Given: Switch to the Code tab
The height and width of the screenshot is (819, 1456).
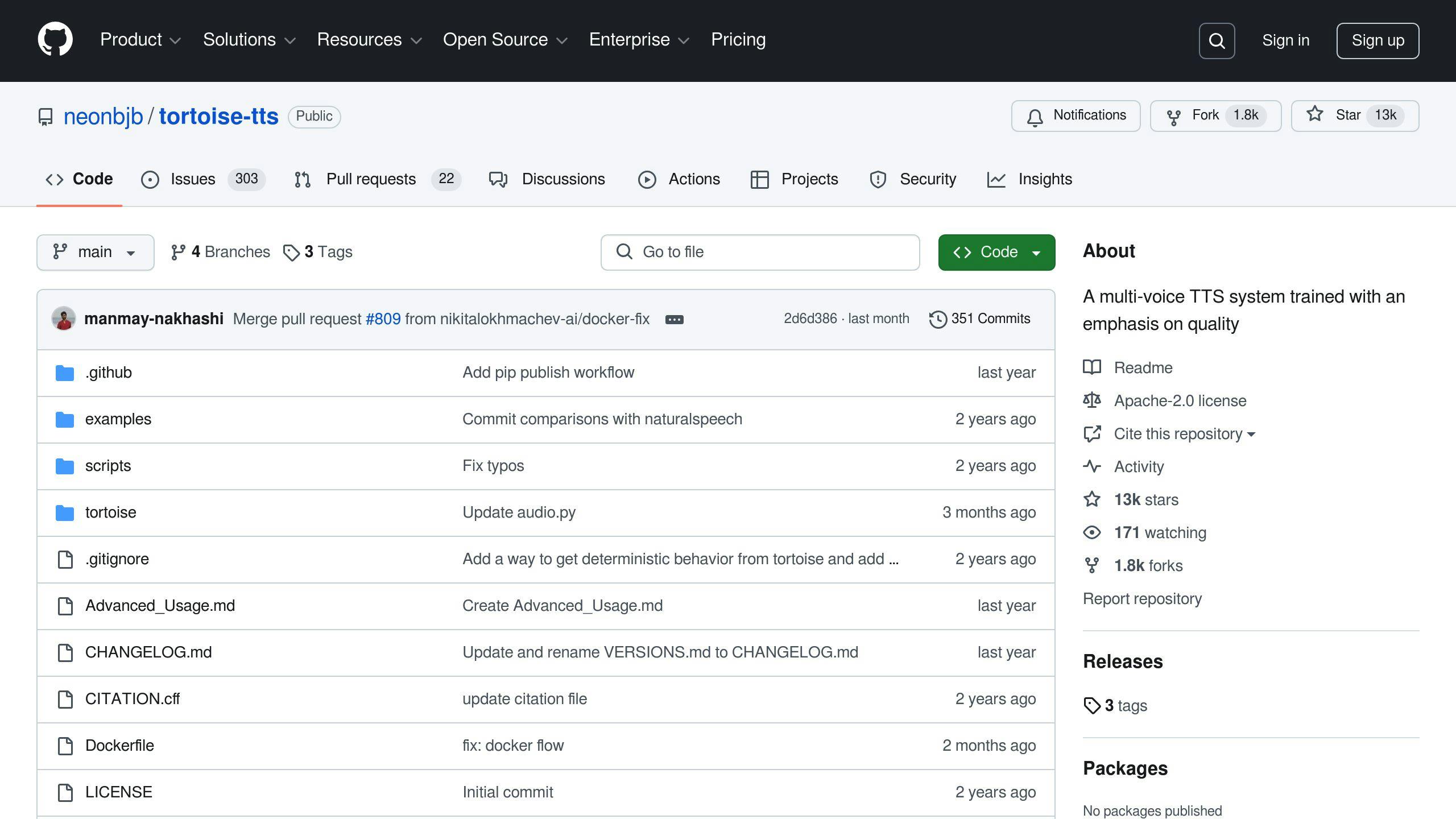Looking at the screenshot, I should coord(79,179).
